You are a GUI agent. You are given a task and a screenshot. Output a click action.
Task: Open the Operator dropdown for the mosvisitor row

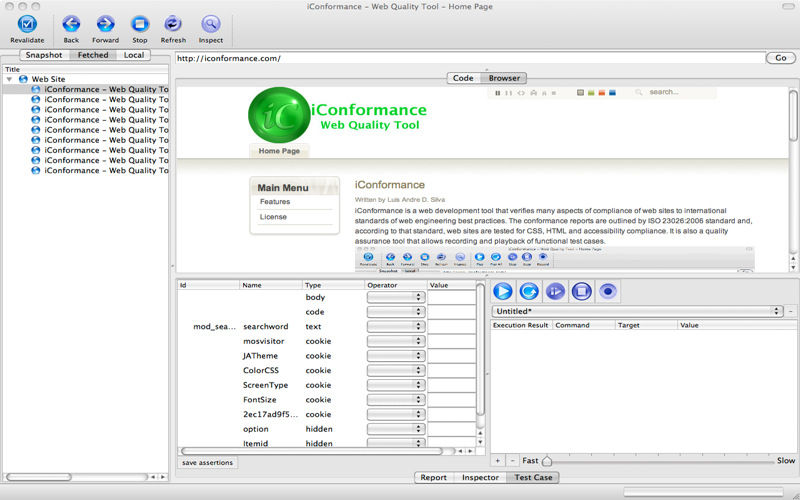click(x=396, y=341)
